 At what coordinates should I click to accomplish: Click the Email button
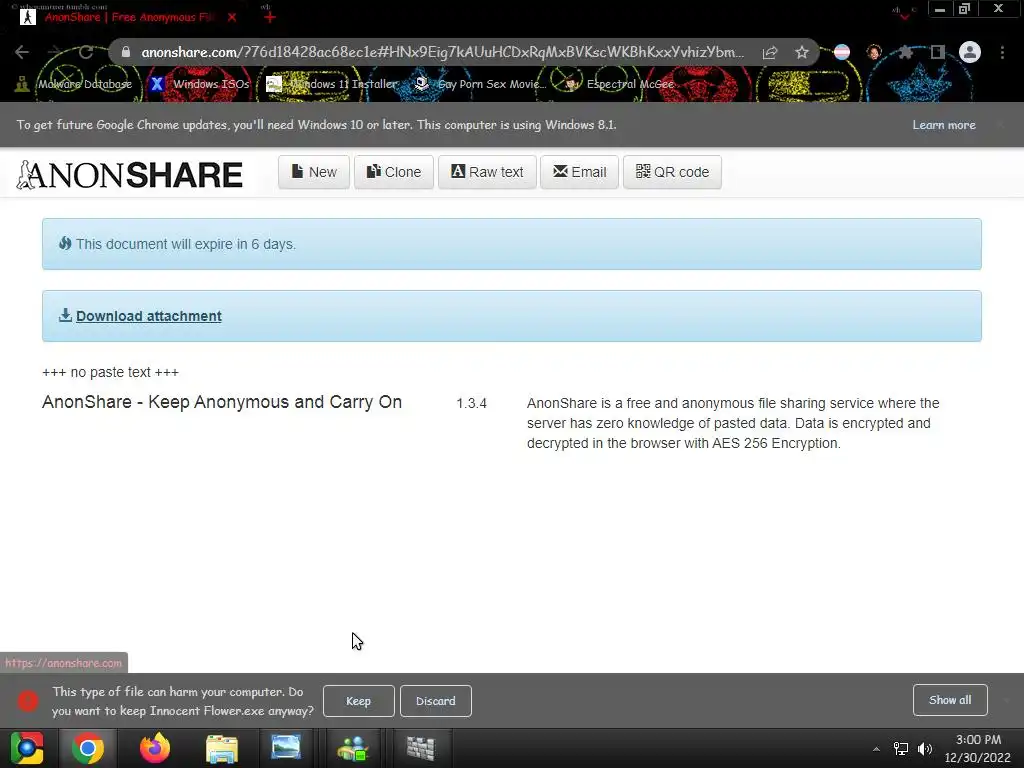click(579, 172)
